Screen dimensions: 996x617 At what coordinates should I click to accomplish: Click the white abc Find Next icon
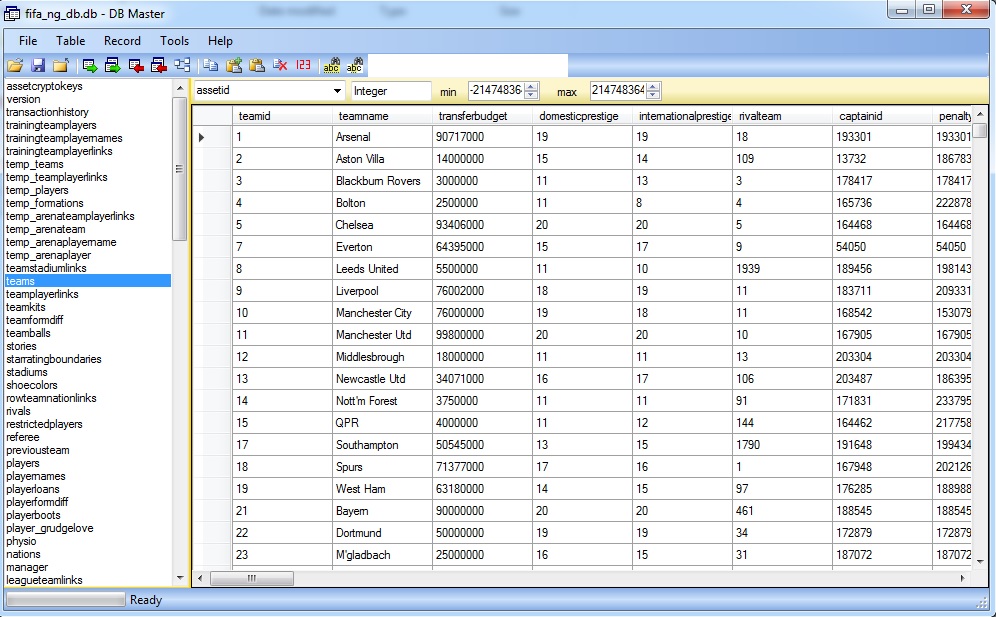354,65
